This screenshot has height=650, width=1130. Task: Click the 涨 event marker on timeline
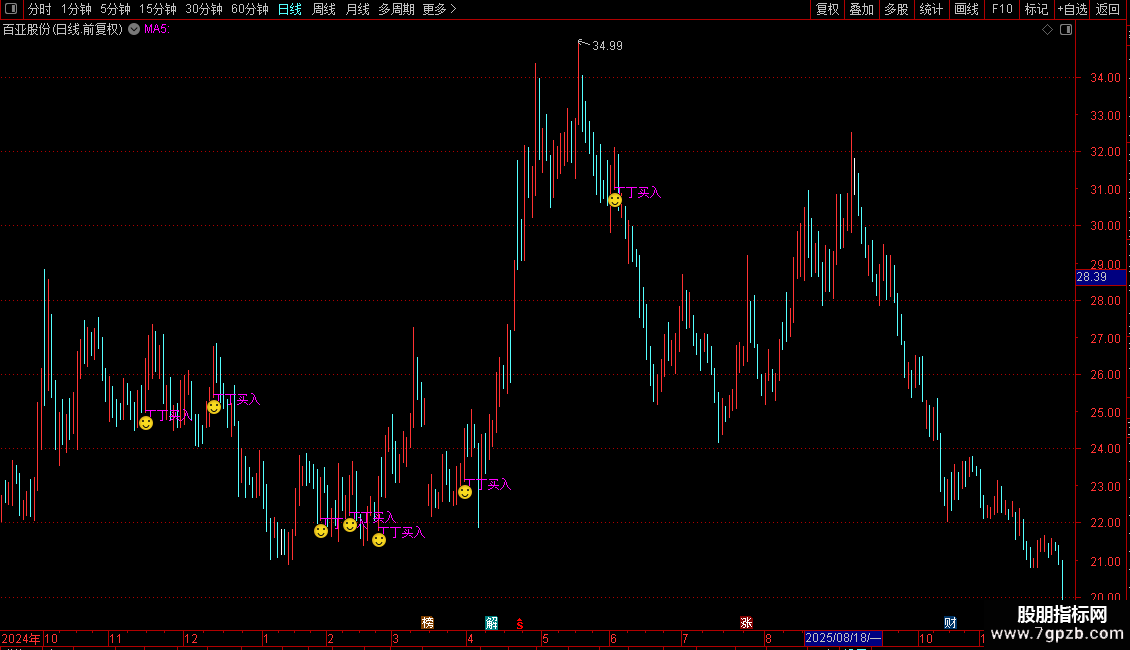pyautogui.click(x=746, y=623)
